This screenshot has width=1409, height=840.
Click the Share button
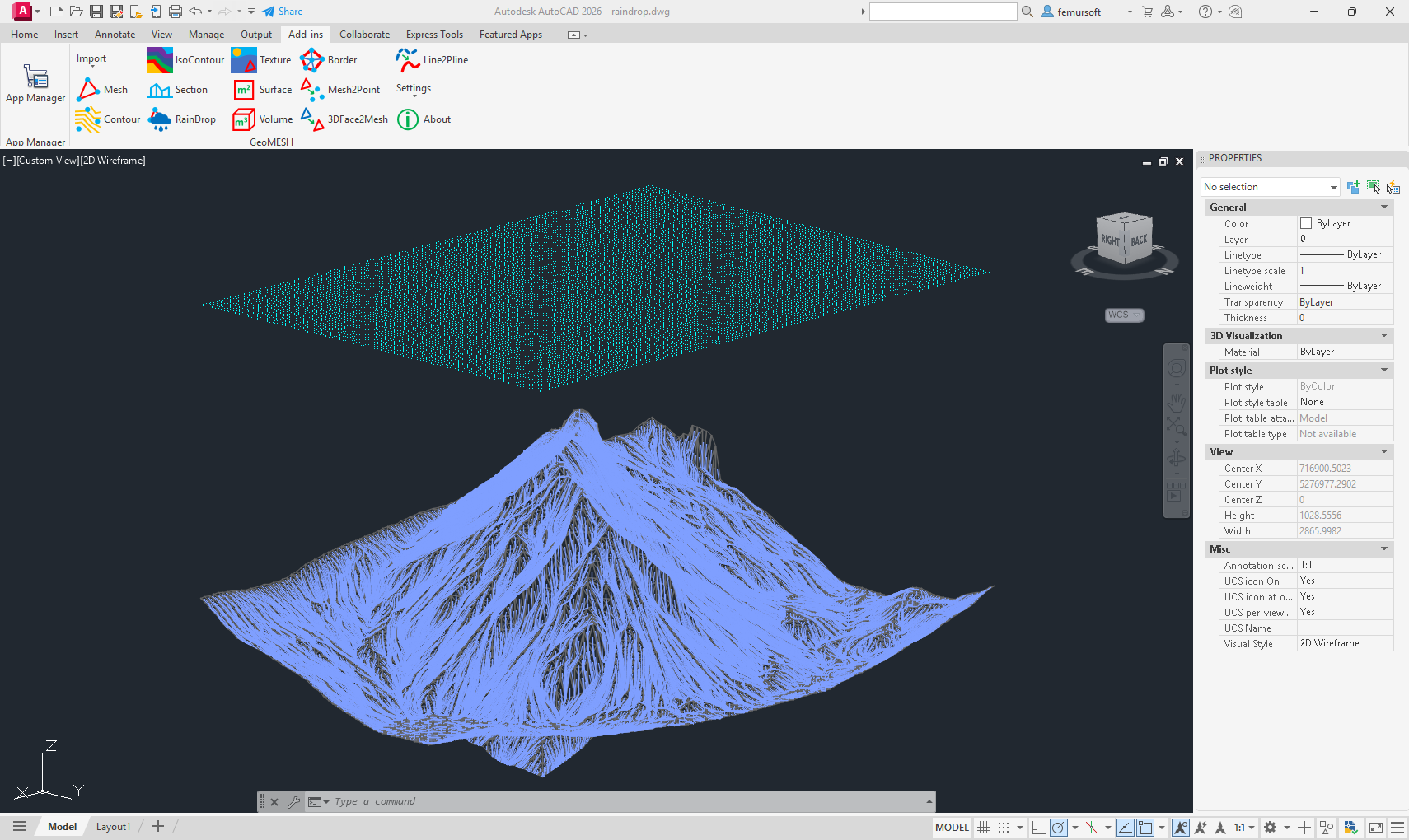point(283,12)
